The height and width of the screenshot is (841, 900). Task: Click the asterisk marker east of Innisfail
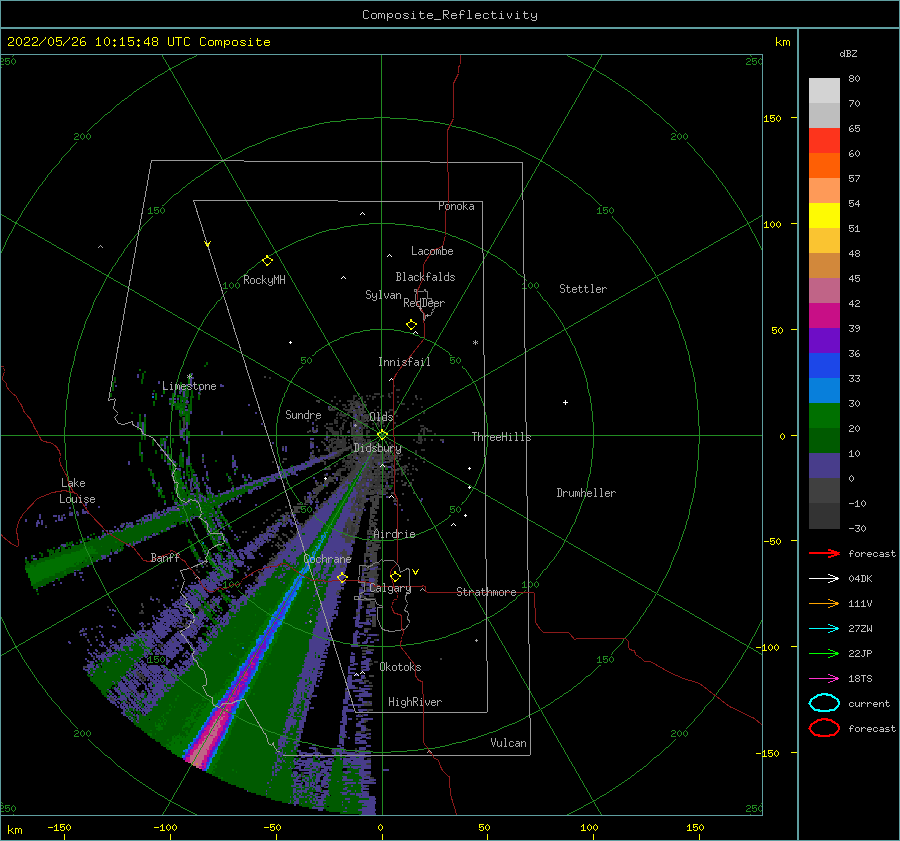[475, 343]
